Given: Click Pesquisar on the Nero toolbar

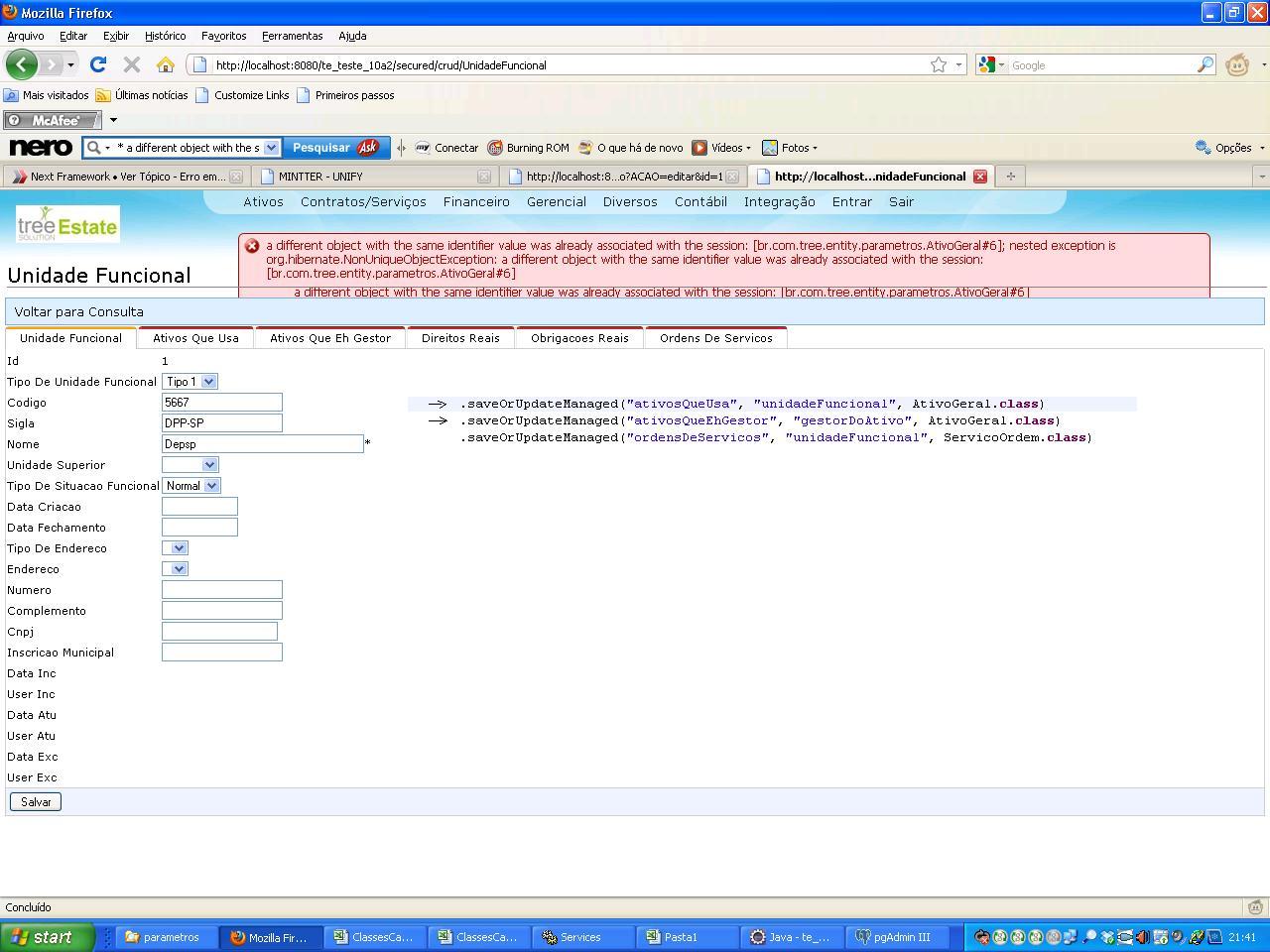Looking at the screenshot, I should coord(320,147).
